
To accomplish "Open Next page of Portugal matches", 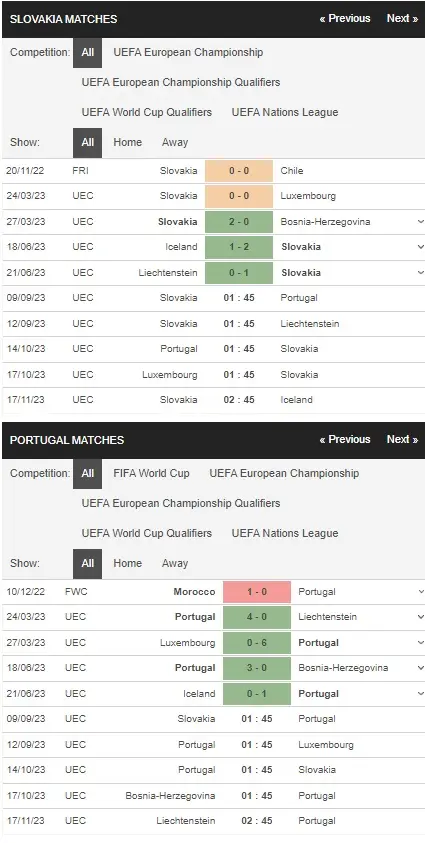I will pos(402,439).
